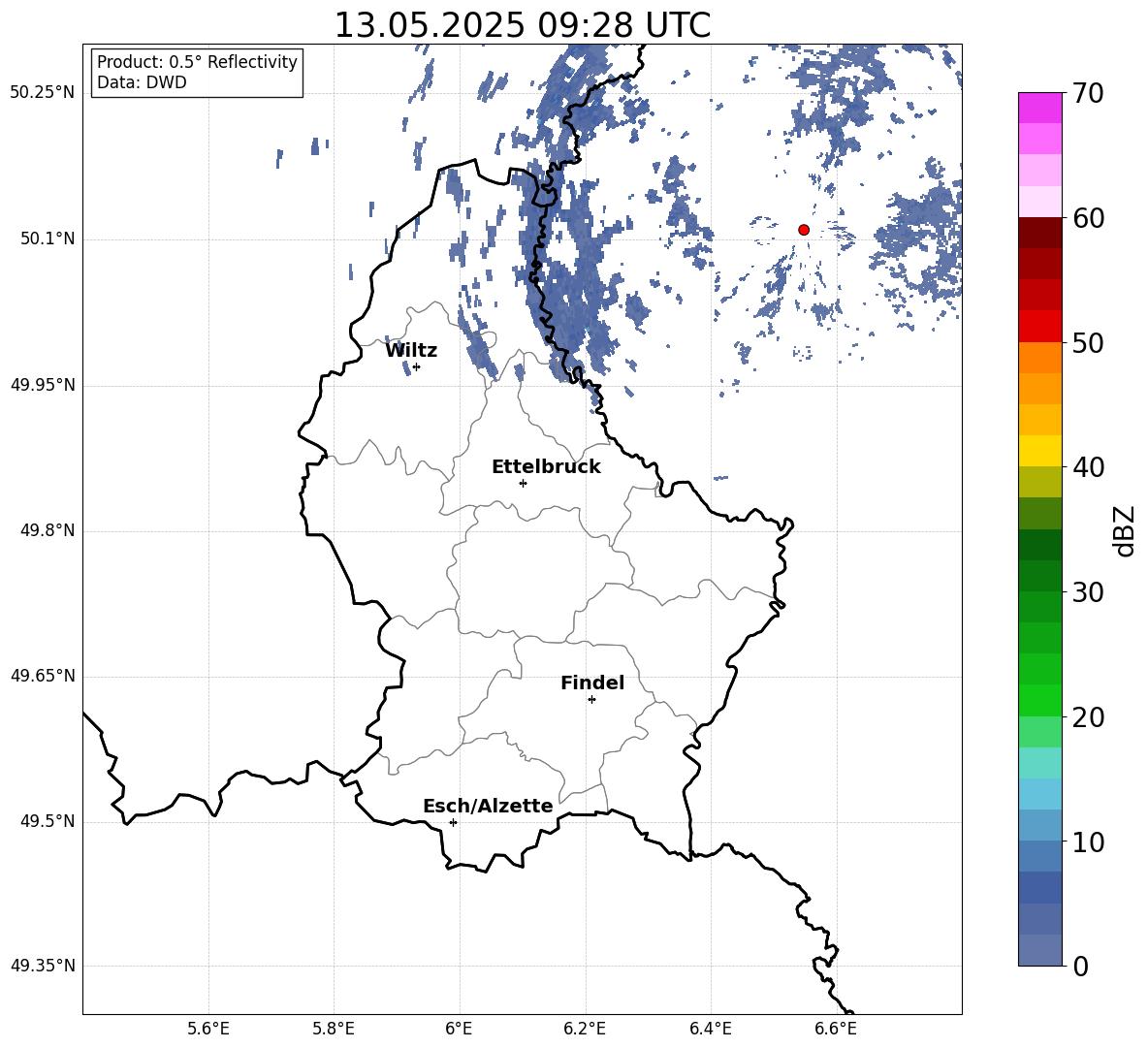Click the Wiltz city label
Viewport: 1148px width, 1048px height.
(x=411, y=351)
